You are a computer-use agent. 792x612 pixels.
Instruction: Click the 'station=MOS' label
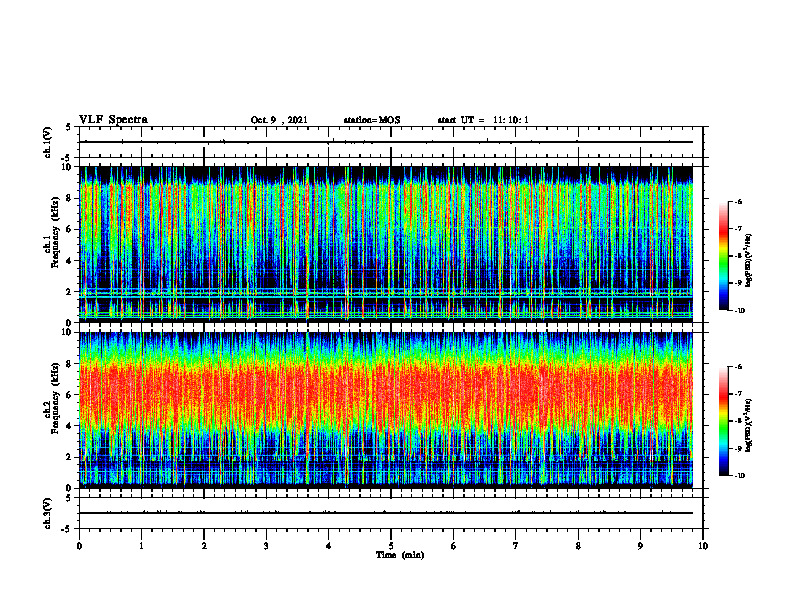tap(372, 120)
